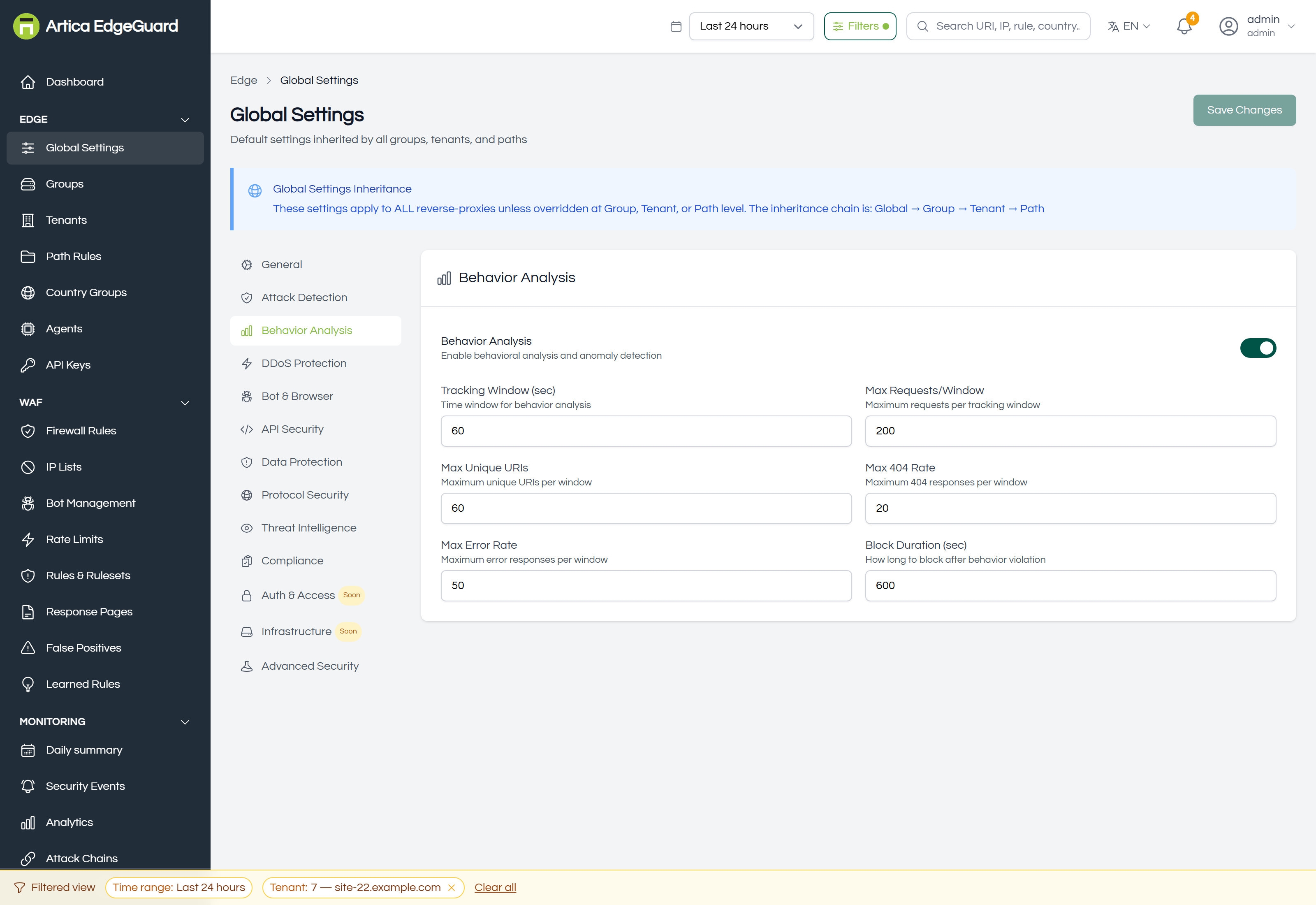Click the Clear all link

(495, 887)
